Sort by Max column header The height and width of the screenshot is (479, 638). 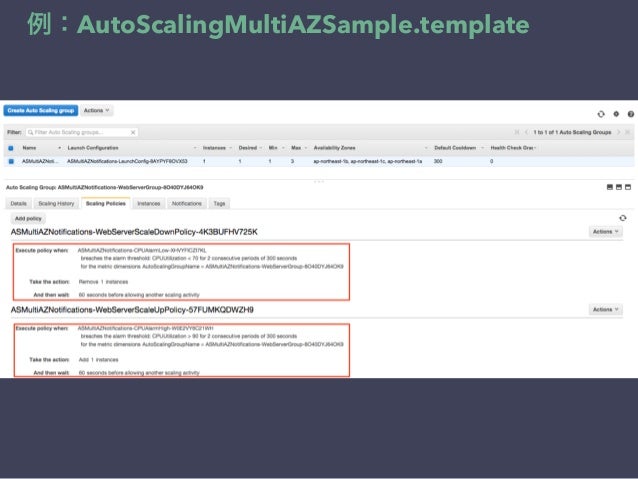tap(296, 148)
